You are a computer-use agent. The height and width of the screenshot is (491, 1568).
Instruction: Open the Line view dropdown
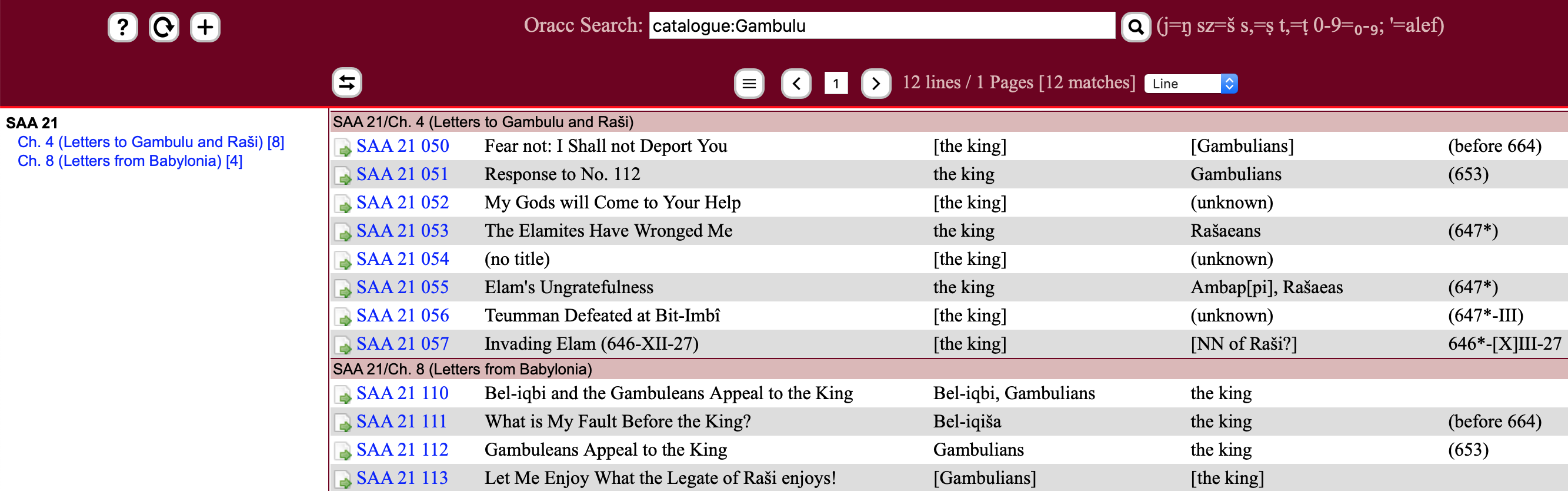(1190, 84)
